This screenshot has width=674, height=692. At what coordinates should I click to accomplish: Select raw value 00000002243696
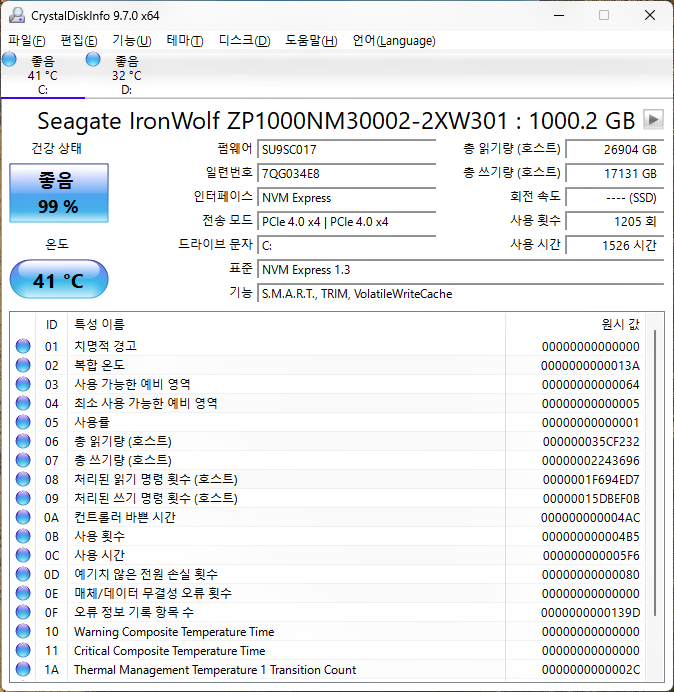[591, 461]
